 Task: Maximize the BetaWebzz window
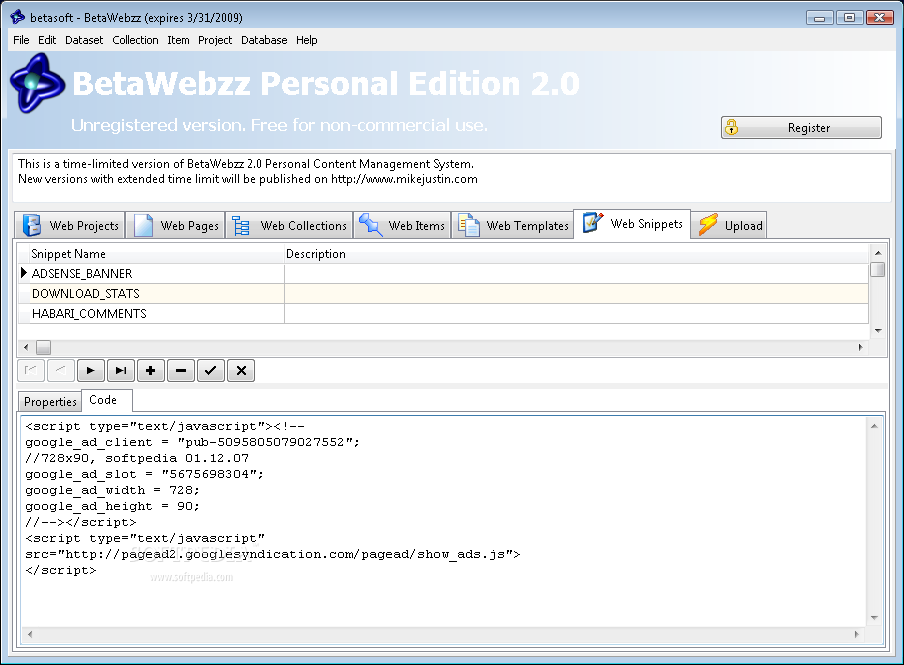(x=849, y=18)
